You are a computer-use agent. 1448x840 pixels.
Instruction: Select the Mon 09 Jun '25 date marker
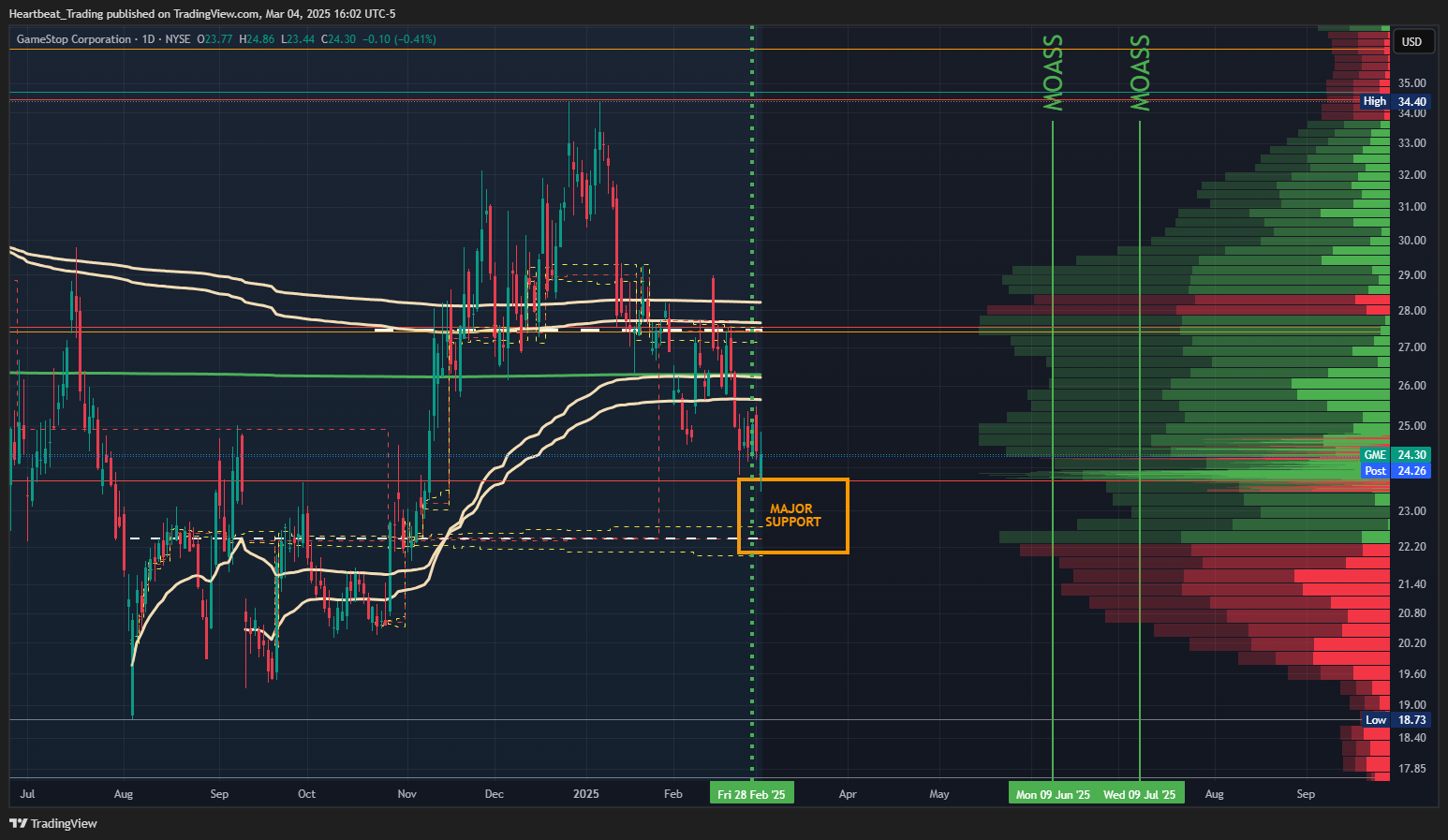pyautogui.click(x=1053, y=794)
